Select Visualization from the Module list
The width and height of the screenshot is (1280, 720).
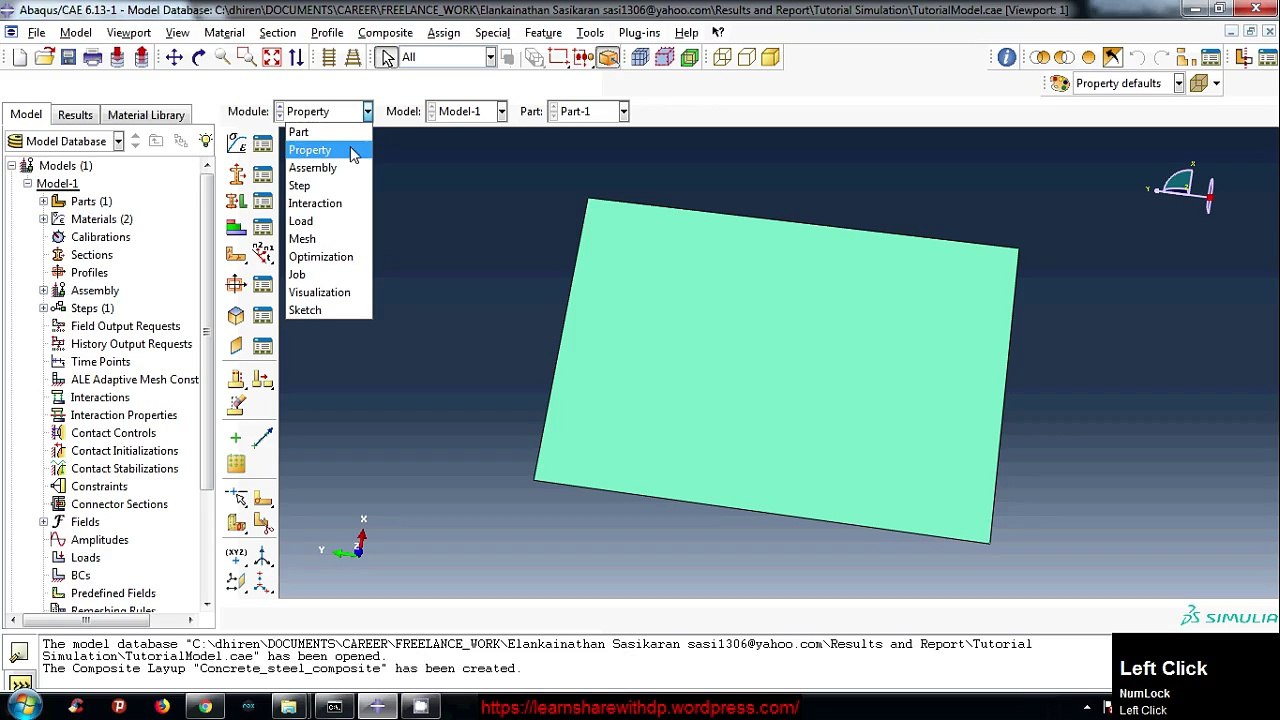[x=328, y=292]
